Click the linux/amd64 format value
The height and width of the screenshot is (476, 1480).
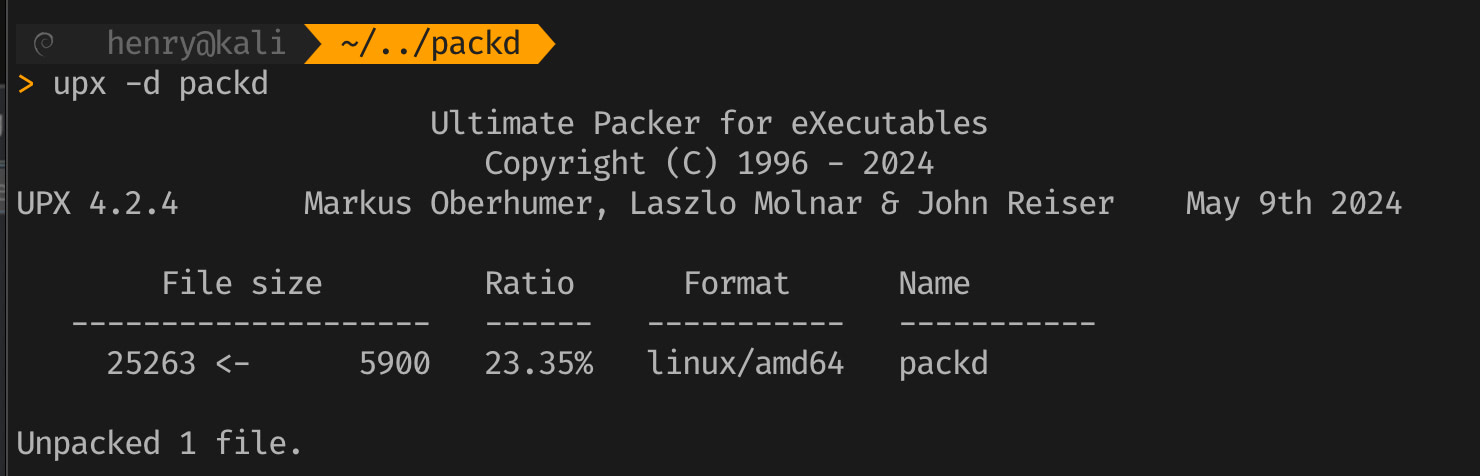pos(745,363)
